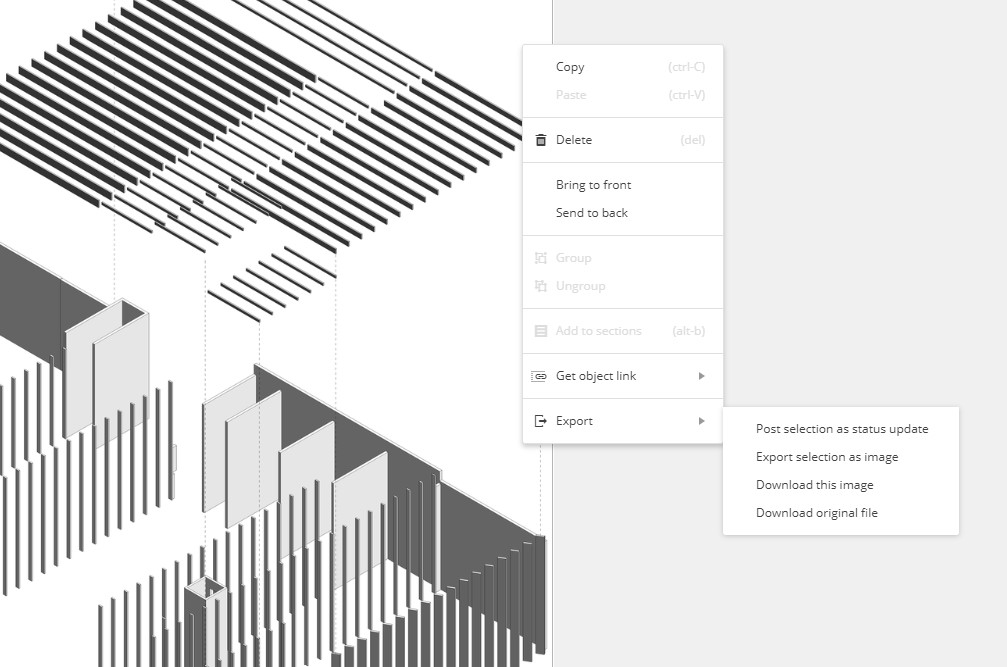Click the Ungroup icon in context menu

click(x=541, y=286)
